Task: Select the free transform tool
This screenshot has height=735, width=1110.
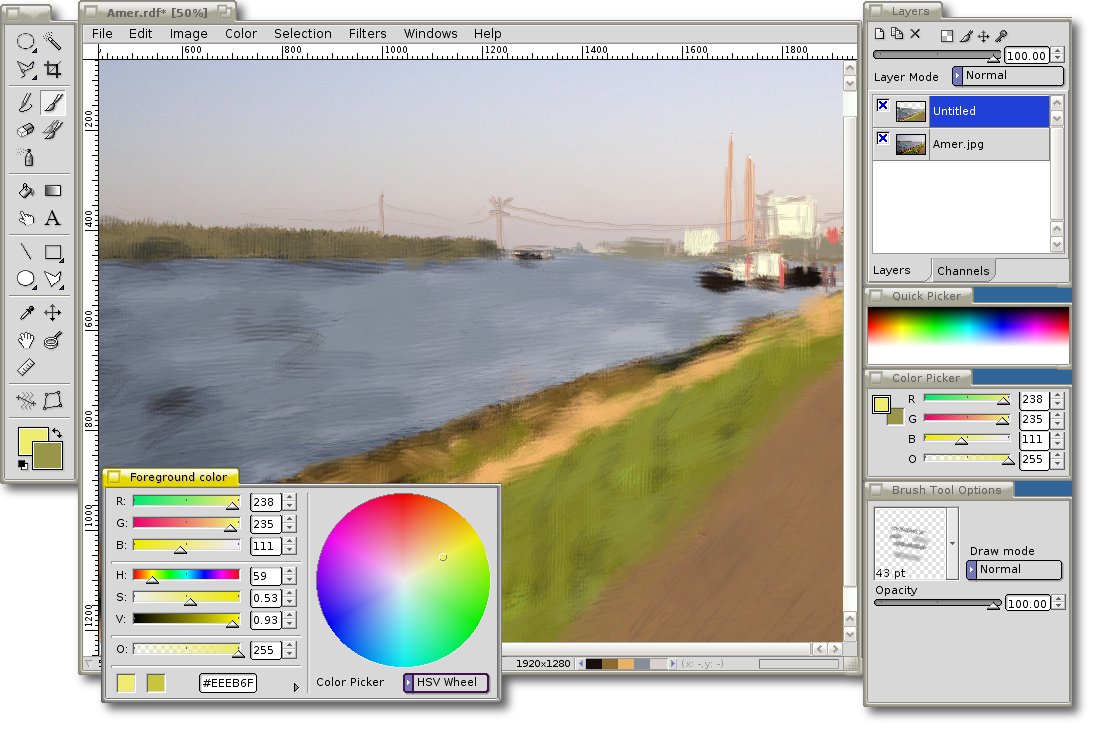Action: (52, 401)
